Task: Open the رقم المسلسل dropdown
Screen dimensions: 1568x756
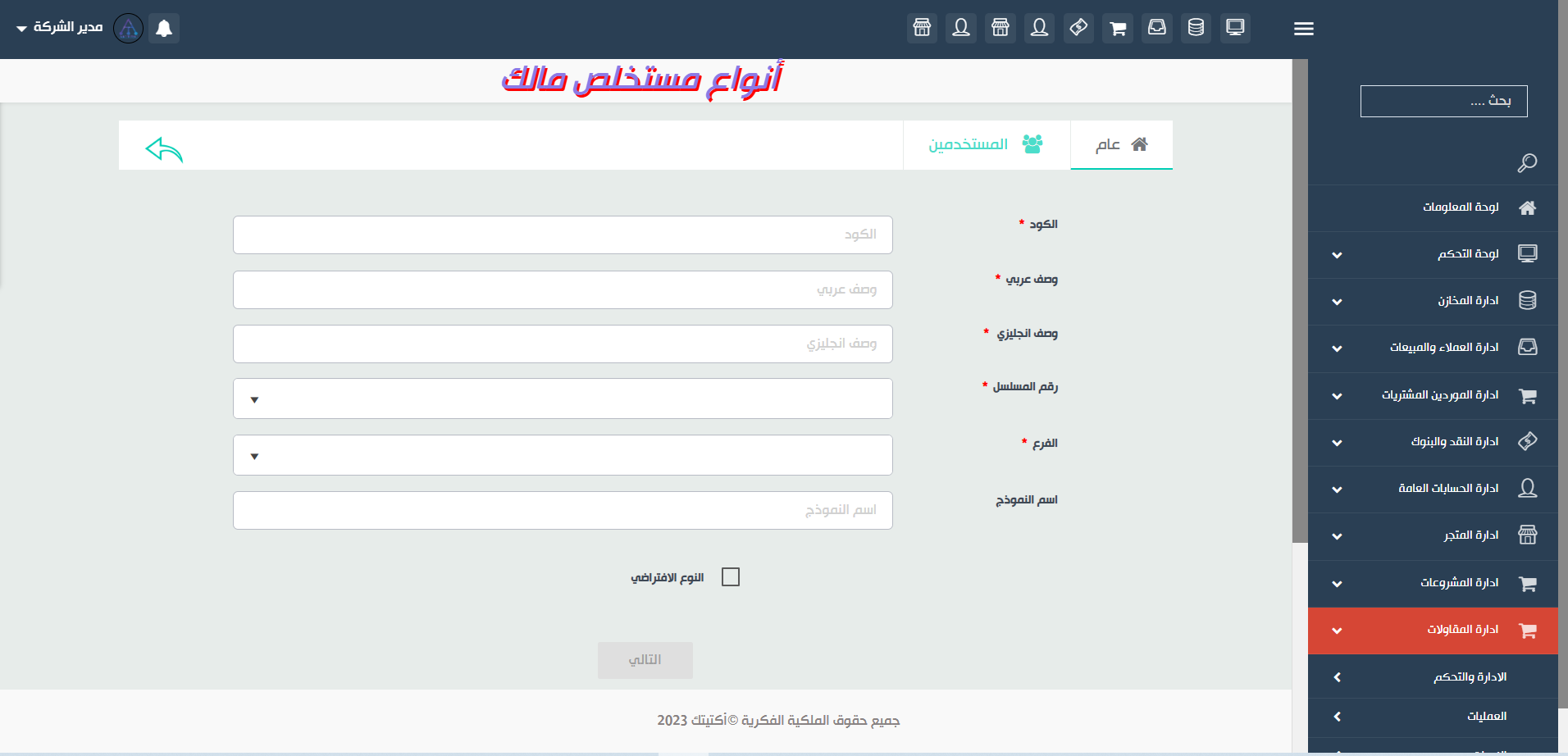Action: point(563,398)
